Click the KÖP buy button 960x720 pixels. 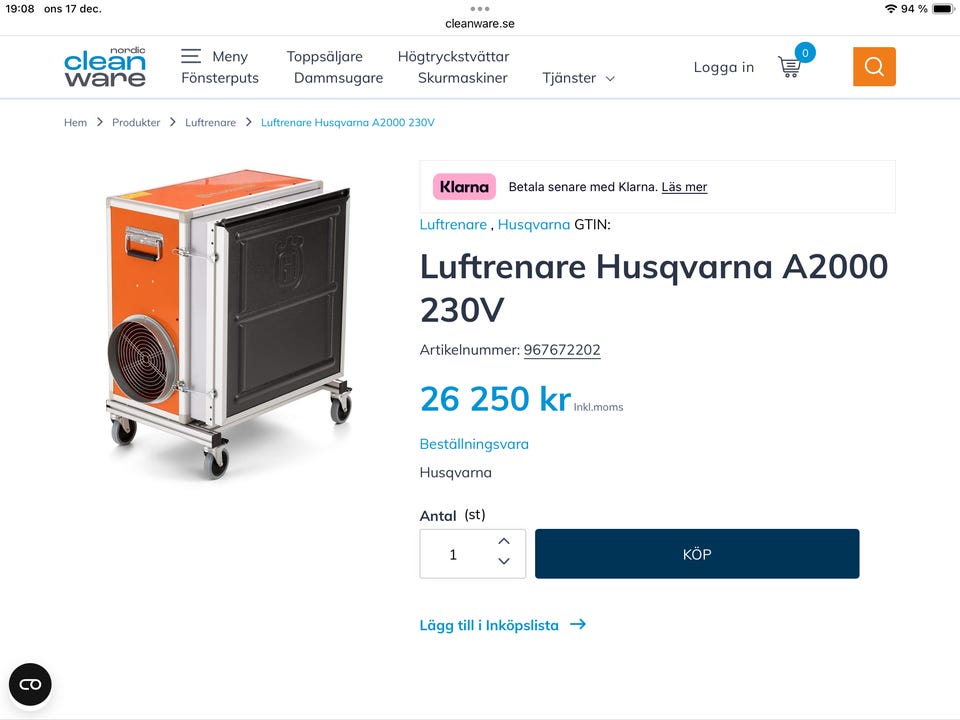pyautogui.click(x=697, y=554)
